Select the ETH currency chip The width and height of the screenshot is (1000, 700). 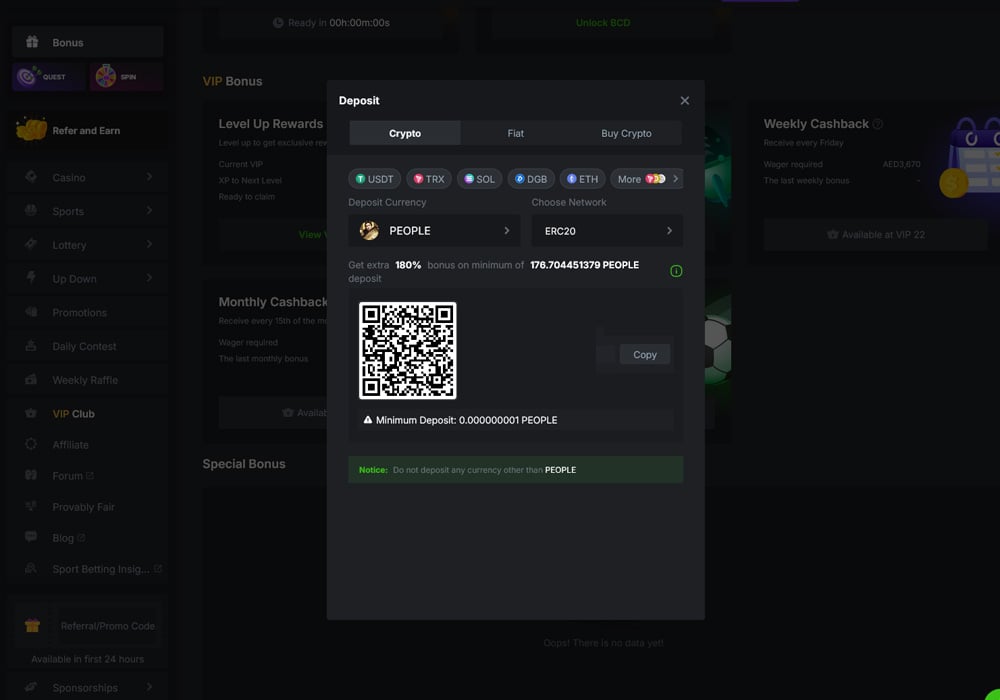[x=582, y=179]
